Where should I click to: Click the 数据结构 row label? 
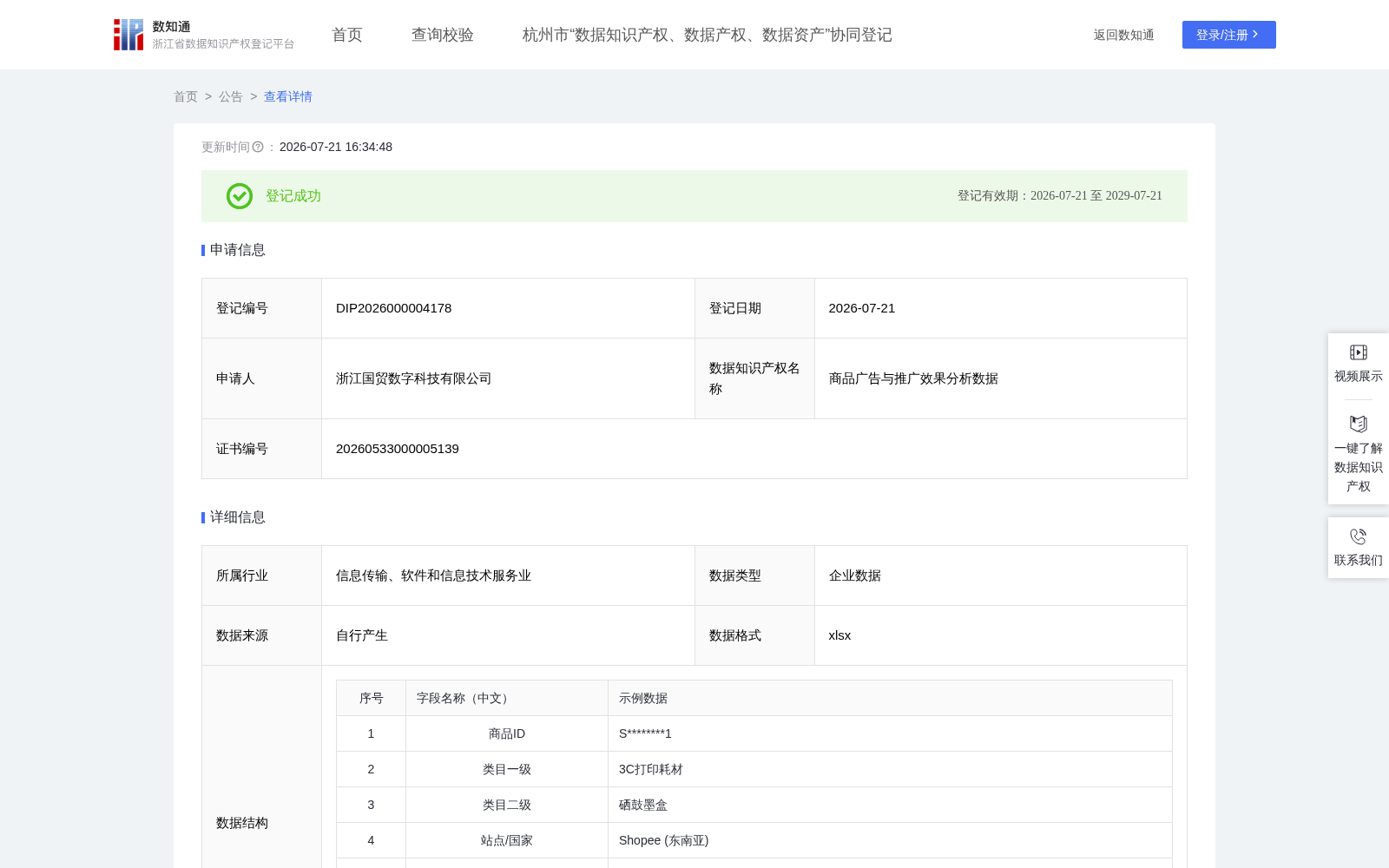pyautogui.click(x=242, y=823)
